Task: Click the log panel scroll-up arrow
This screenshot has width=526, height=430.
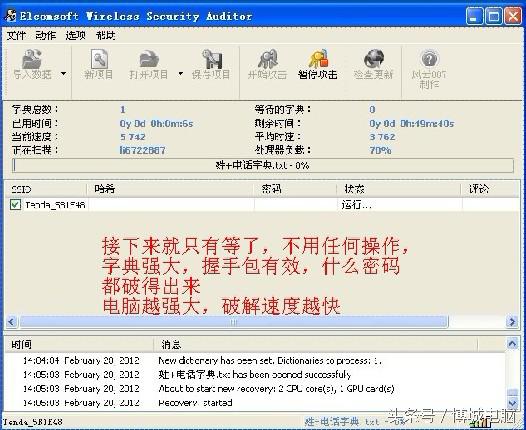Action: click(512, 343)
